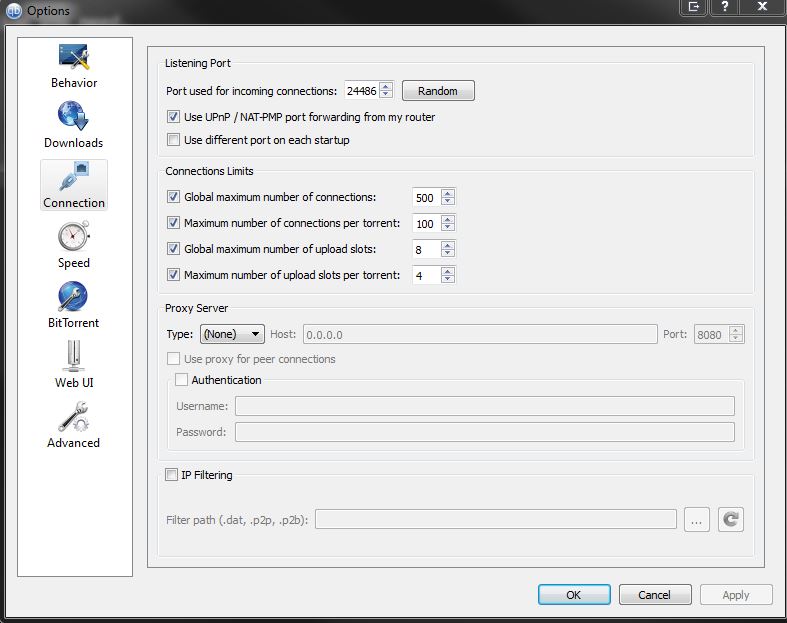Close the Options dialog window

point(762,7)
